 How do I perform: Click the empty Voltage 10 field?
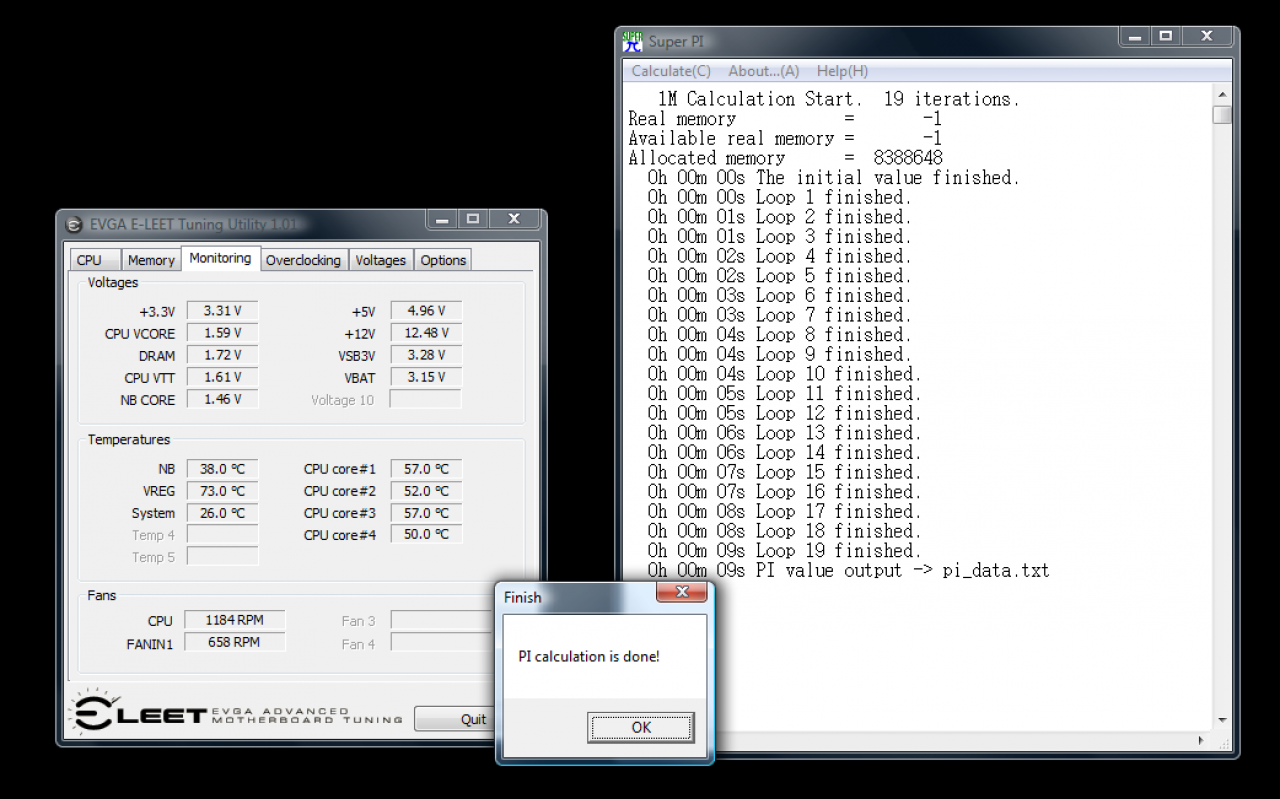pyautogui.click(x=426, y=399)
